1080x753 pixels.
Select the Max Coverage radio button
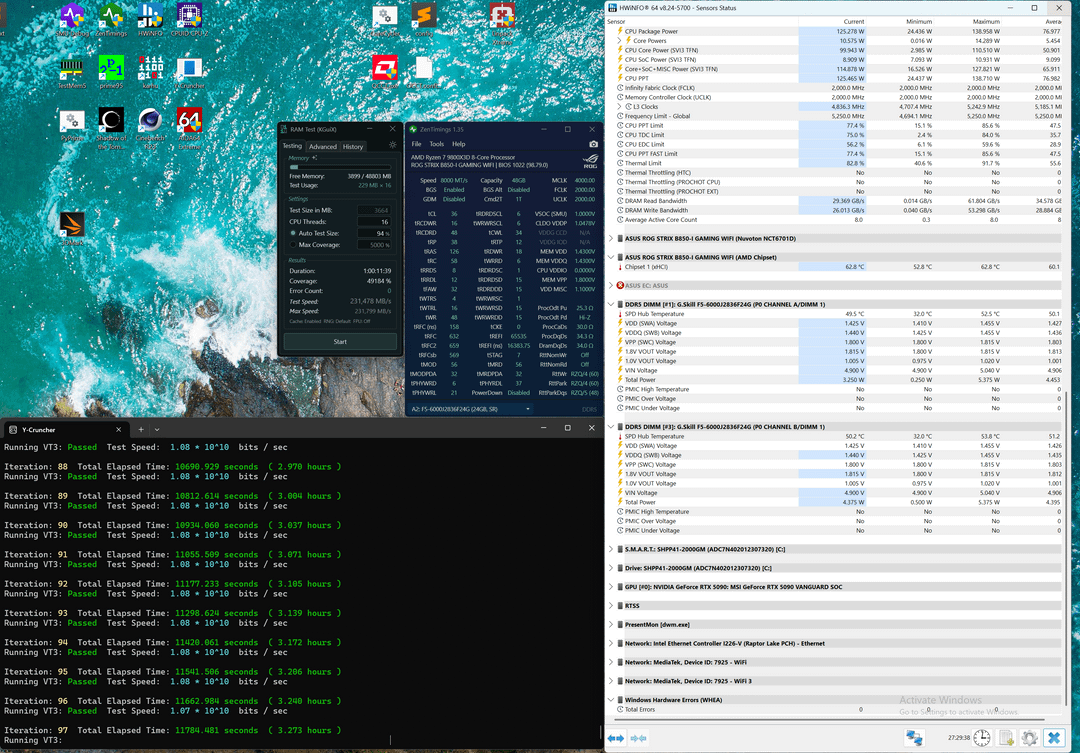point(293,245)
